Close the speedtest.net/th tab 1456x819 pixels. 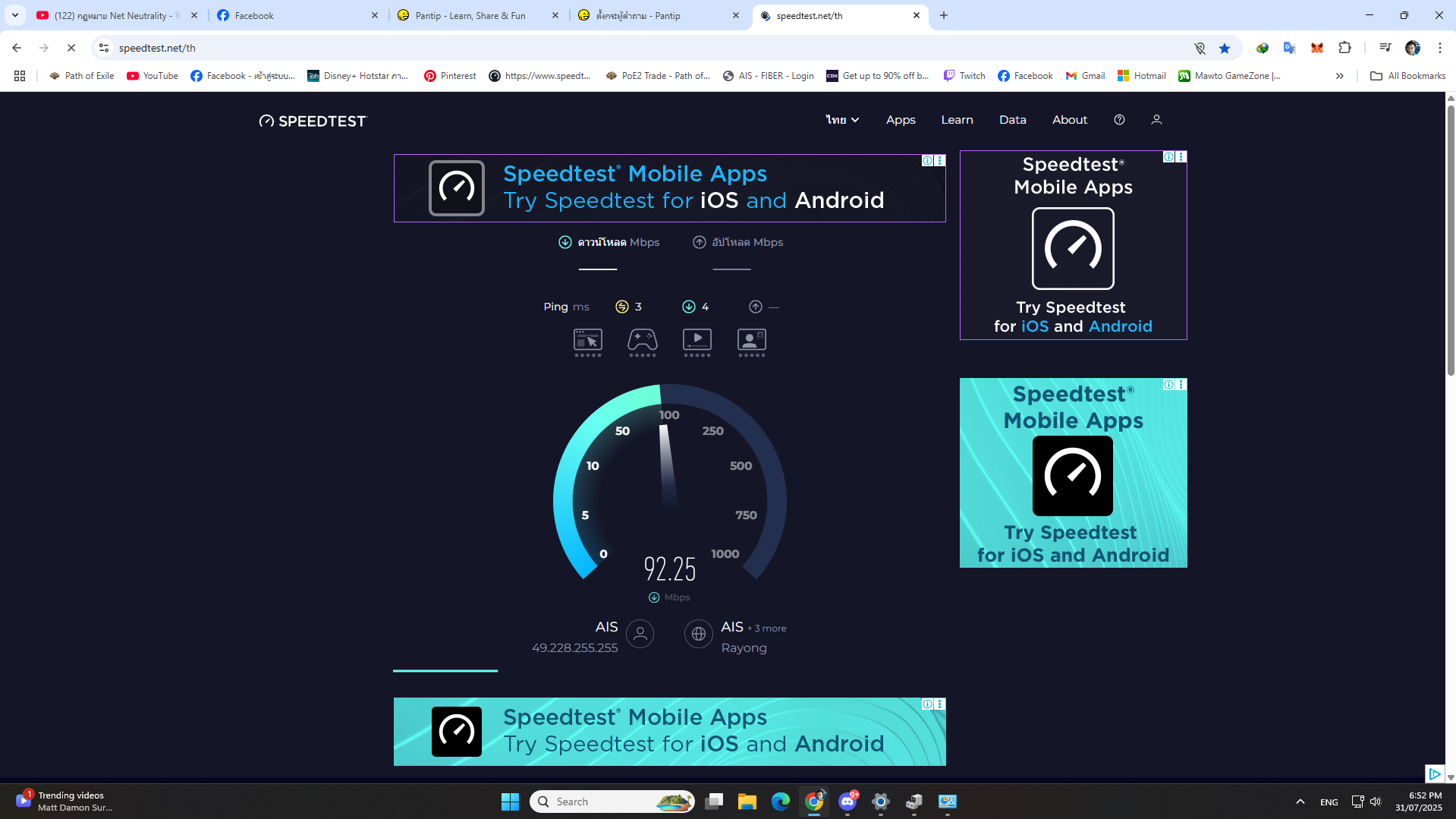[917, 15]
